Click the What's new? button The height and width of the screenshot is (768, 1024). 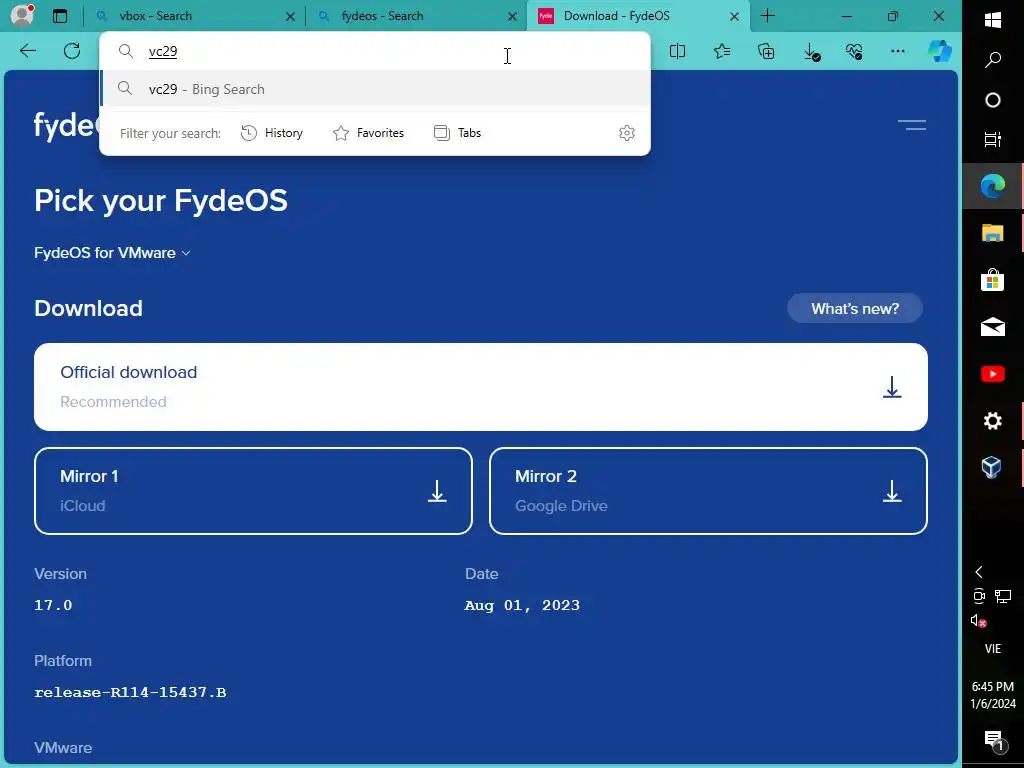pyautogui.click(x=855, y=308)
